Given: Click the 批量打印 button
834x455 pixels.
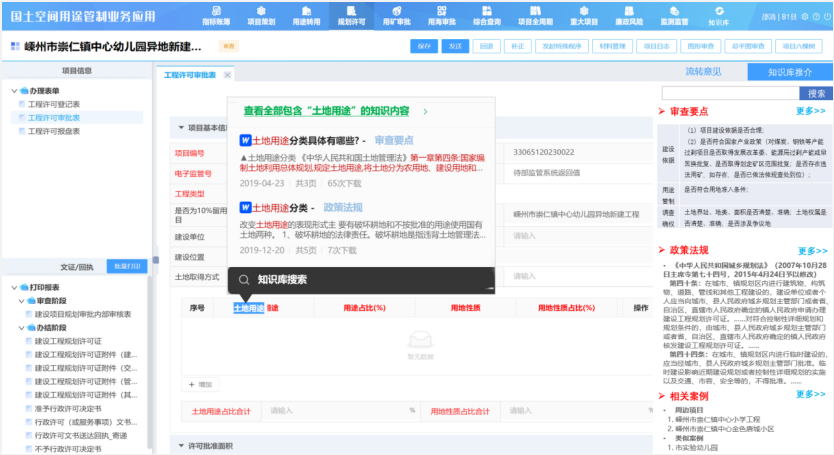Looking at the screenshot, I should [x=127, y=267].
